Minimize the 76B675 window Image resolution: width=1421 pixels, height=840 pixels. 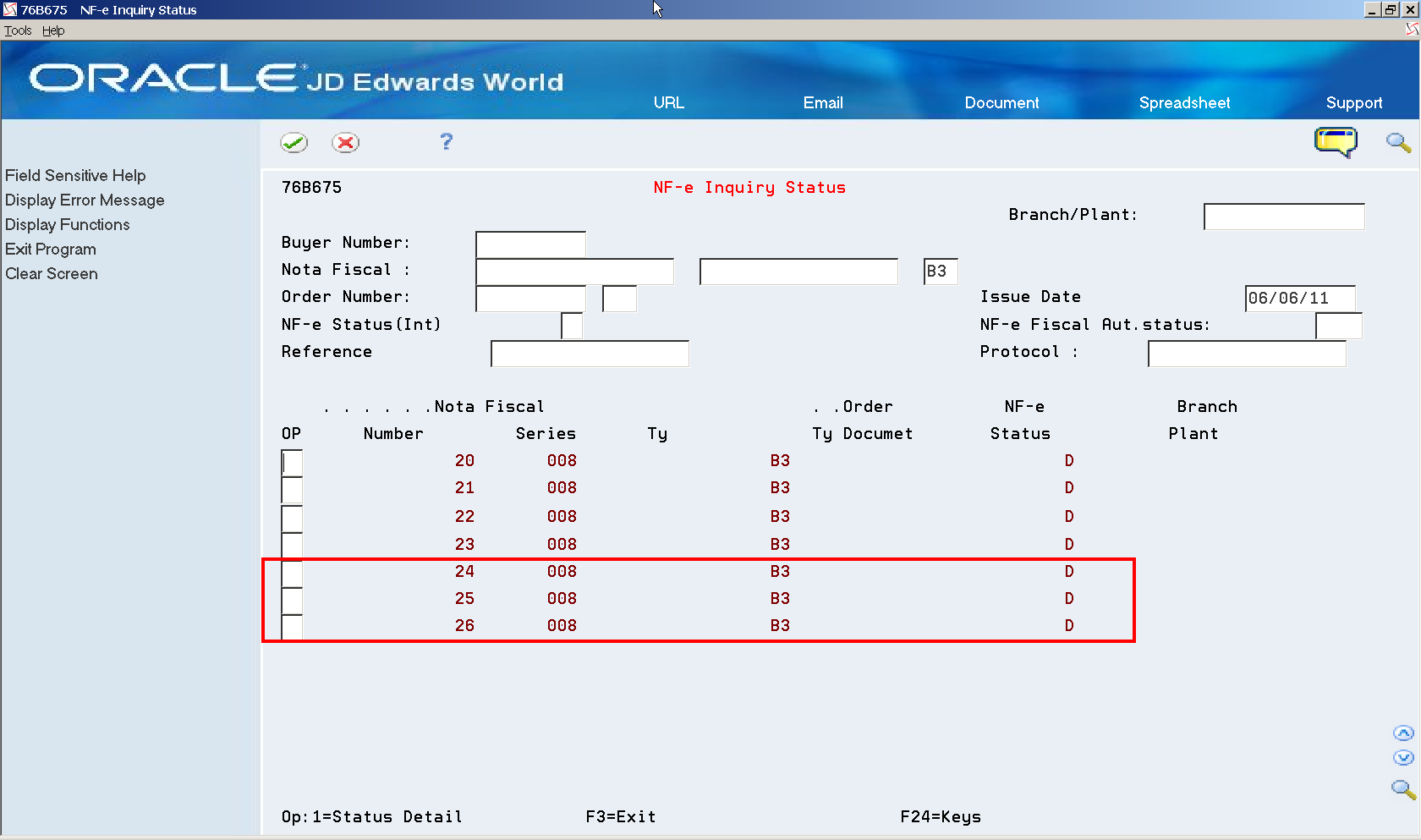click(x=1372, y=9)
